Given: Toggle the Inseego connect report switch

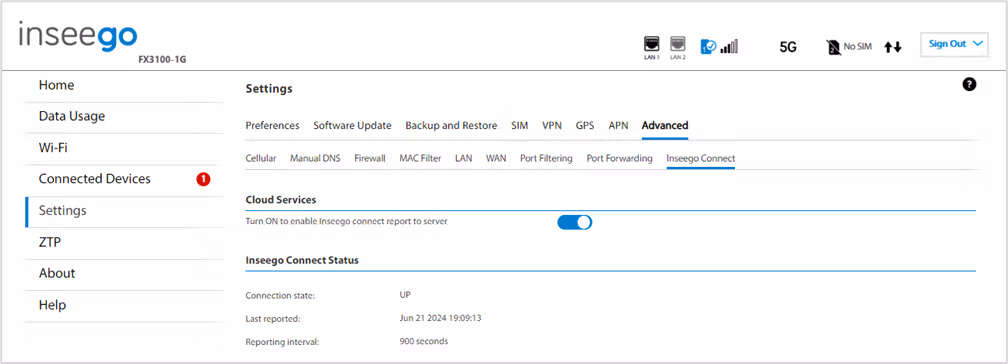Looking at the screenshot, I should click(574, 222).
